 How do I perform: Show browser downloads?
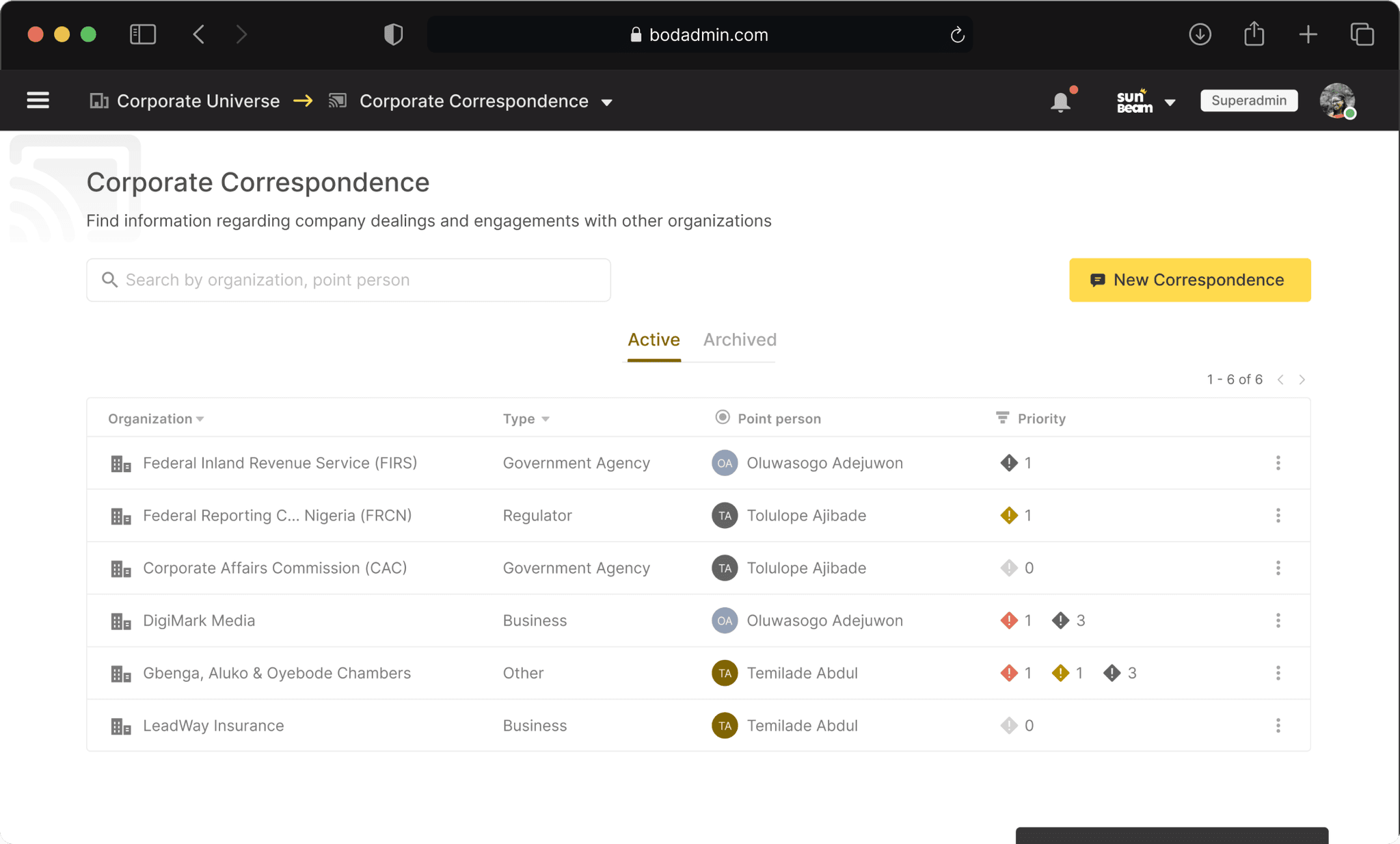1200,34
